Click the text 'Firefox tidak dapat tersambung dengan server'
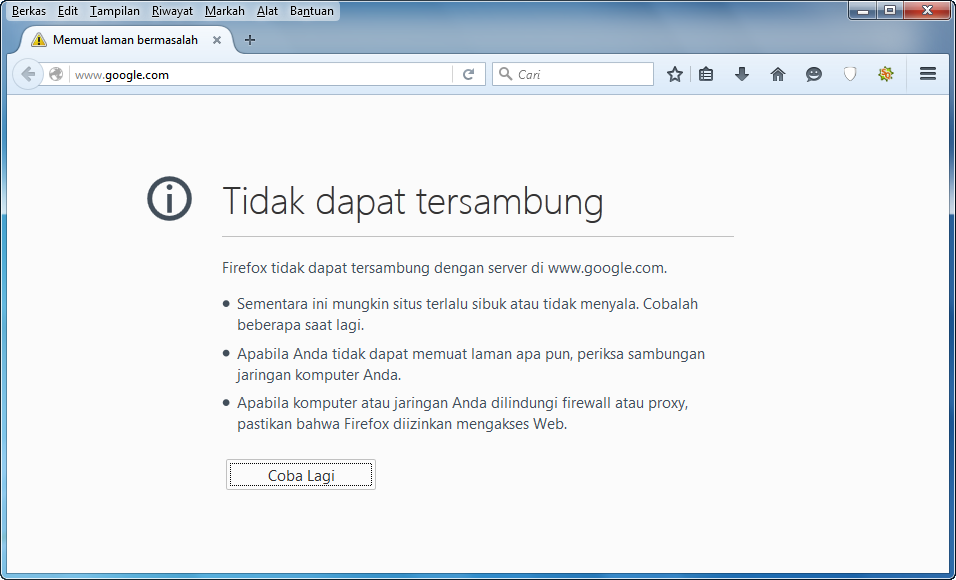The width and height of the screenshot is (956, 580). click(x=383, y=268)
